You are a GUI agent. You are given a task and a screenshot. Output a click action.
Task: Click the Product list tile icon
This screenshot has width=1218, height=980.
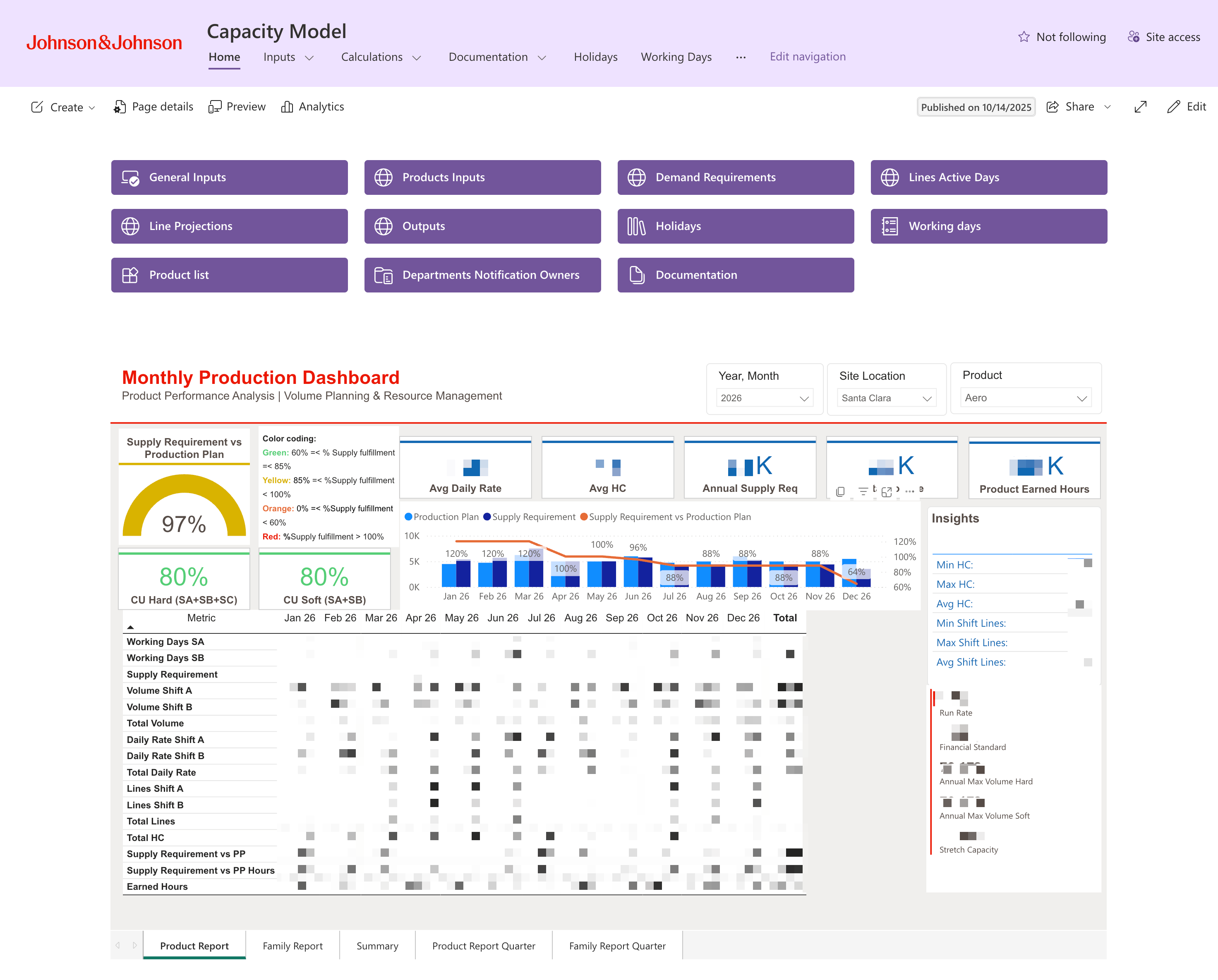[x=130, y=275]
